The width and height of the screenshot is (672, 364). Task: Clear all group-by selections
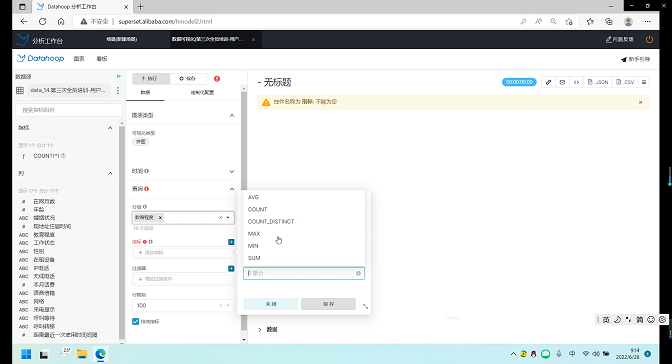coord(220,217)
